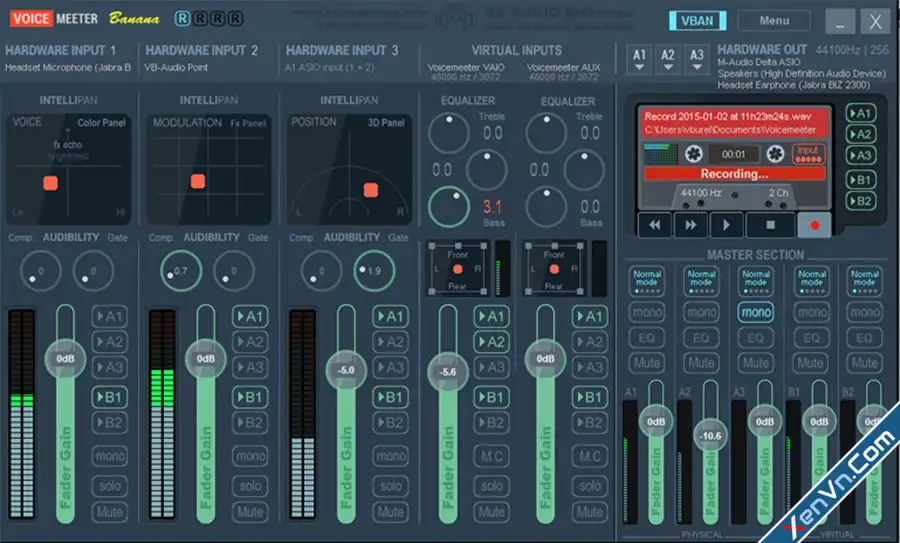This screenshot has height=543, width=900.
Task: Click A2 master fader at -10.6
Action: [x=710, y=436]
